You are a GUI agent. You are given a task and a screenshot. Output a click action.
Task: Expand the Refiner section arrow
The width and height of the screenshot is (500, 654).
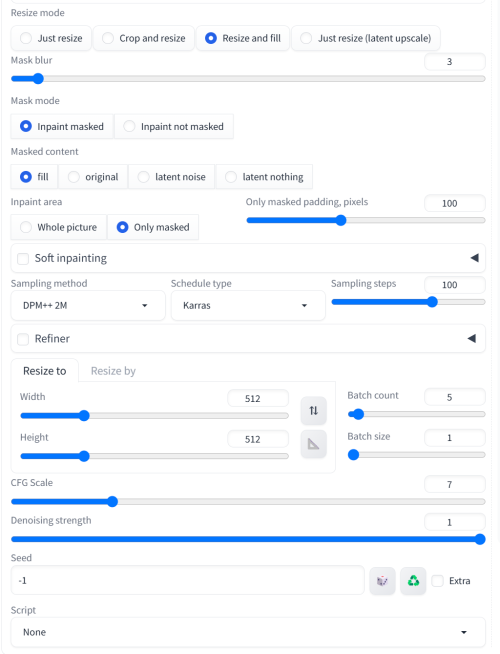472,338
